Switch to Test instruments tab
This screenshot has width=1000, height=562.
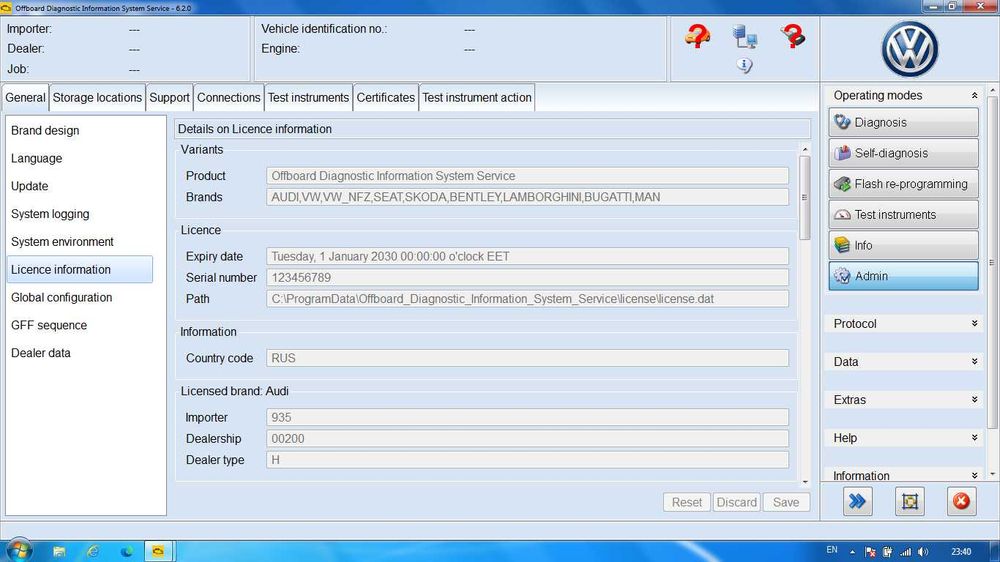pos(308,98)
